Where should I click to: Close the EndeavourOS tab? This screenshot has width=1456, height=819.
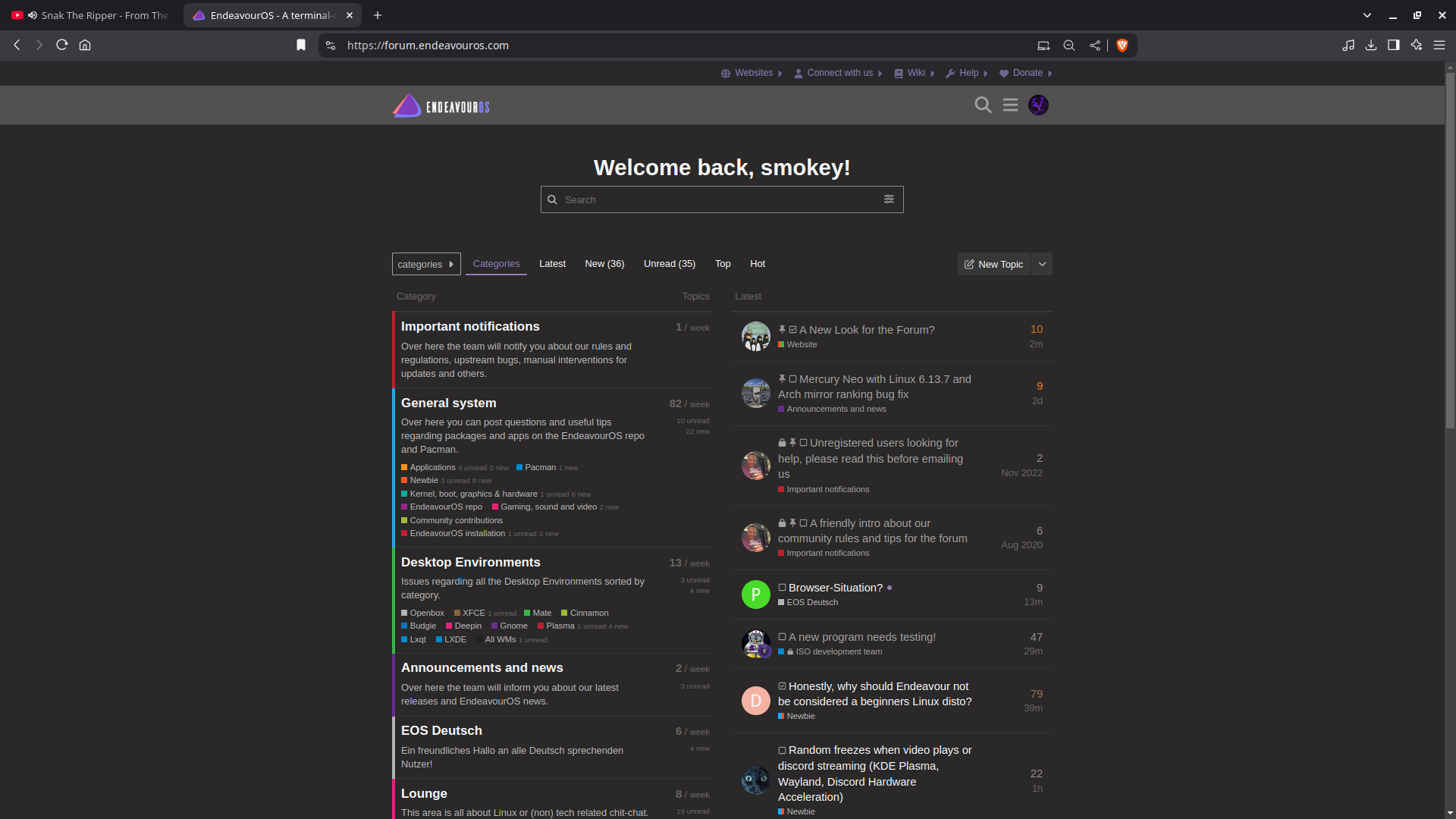pyautogui.click(x=350, y=15)
